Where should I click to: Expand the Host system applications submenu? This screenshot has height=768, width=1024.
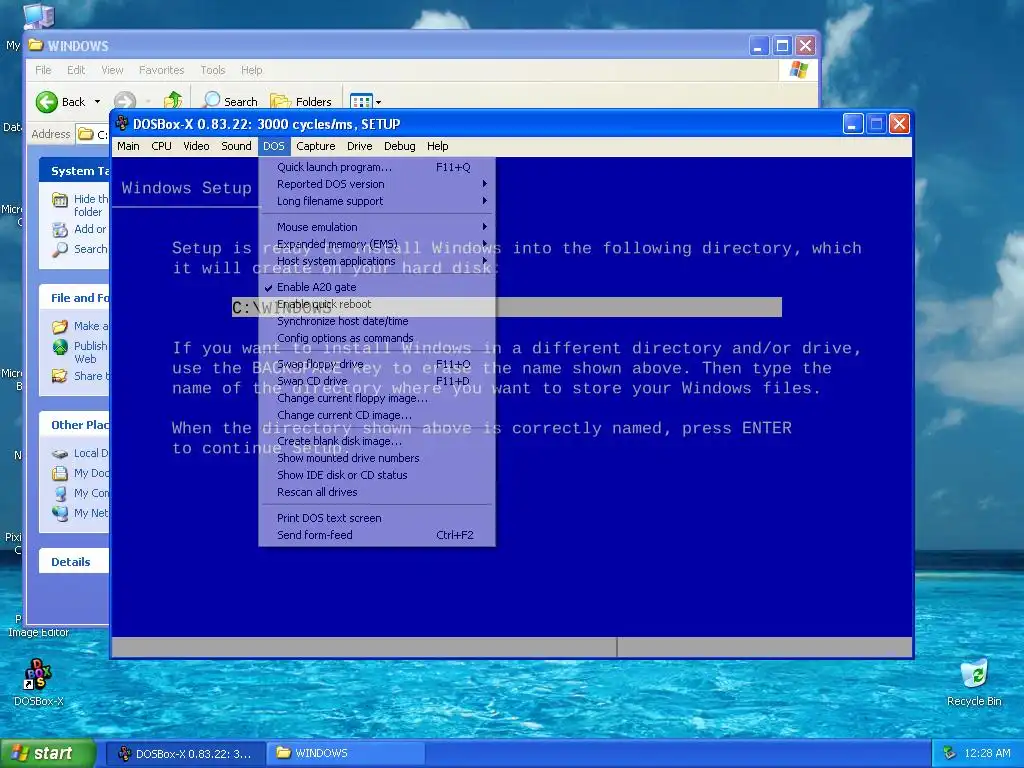(x=377, y=261)
